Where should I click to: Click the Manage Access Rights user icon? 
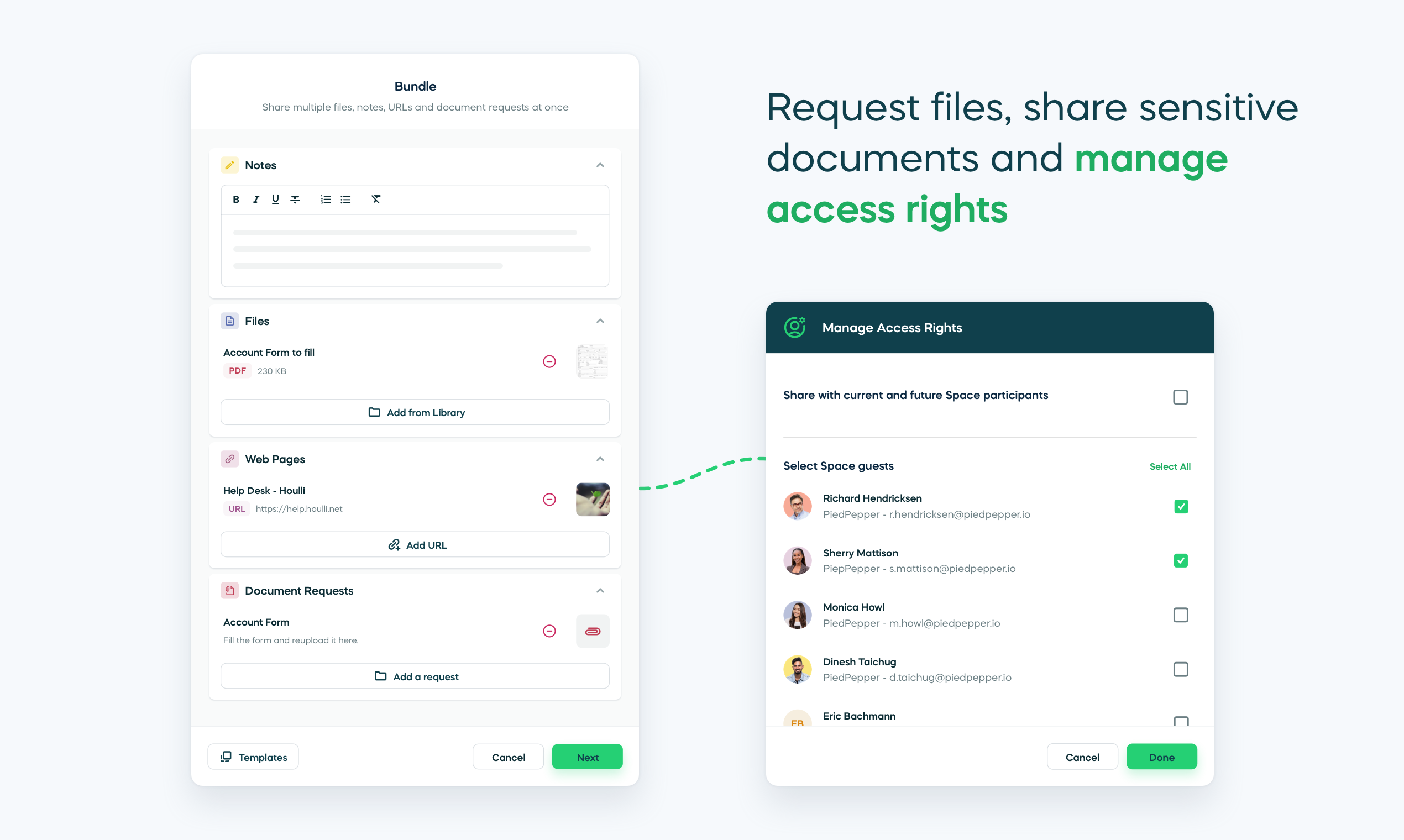pos(795,327)
